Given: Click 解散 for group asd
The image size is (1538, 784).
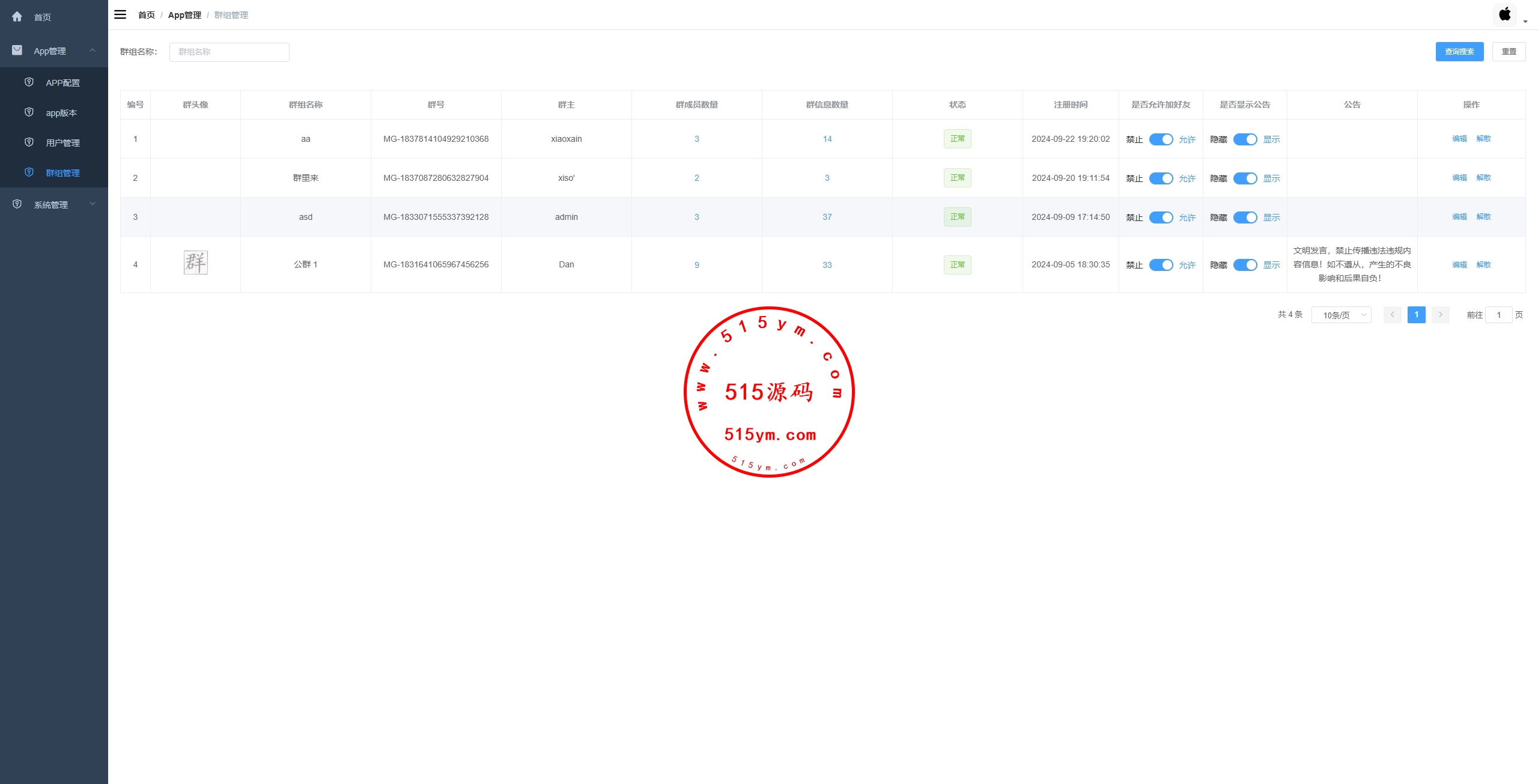Looking at the screenshot, I should pyautogui.click(x=1483, y=217).
